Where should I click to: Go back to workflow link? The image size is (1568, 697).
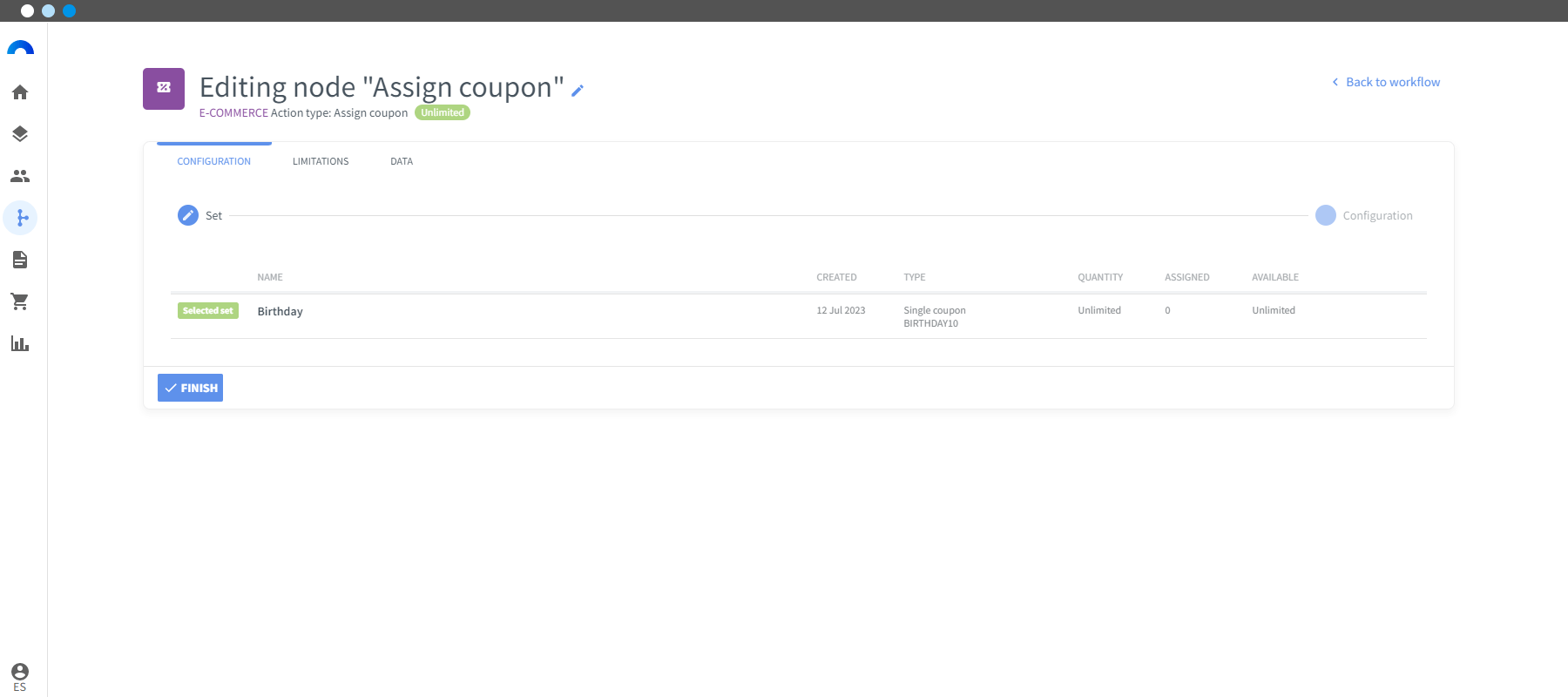(x=1392, y=82)
